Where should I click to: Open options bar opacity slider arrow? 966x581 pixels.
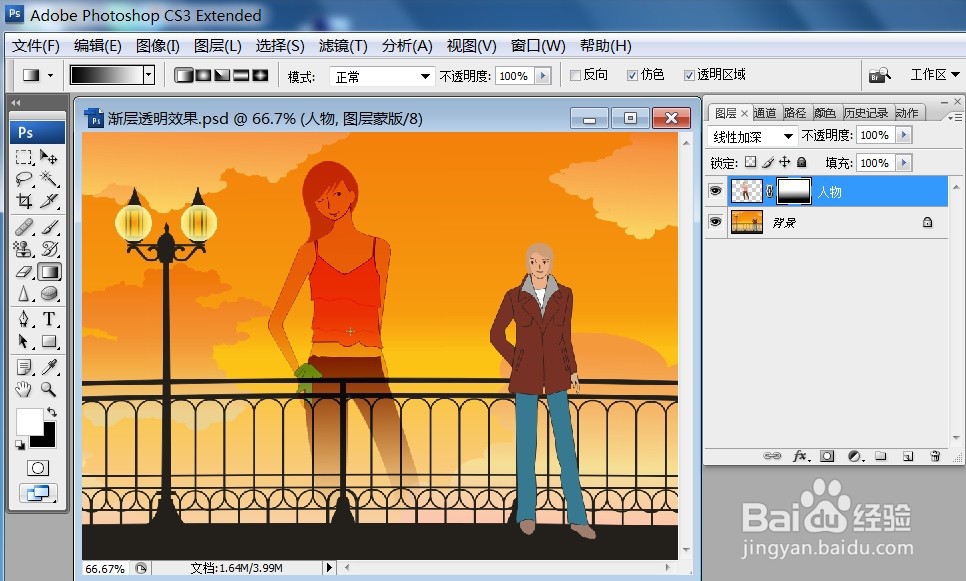click(543, 76)
